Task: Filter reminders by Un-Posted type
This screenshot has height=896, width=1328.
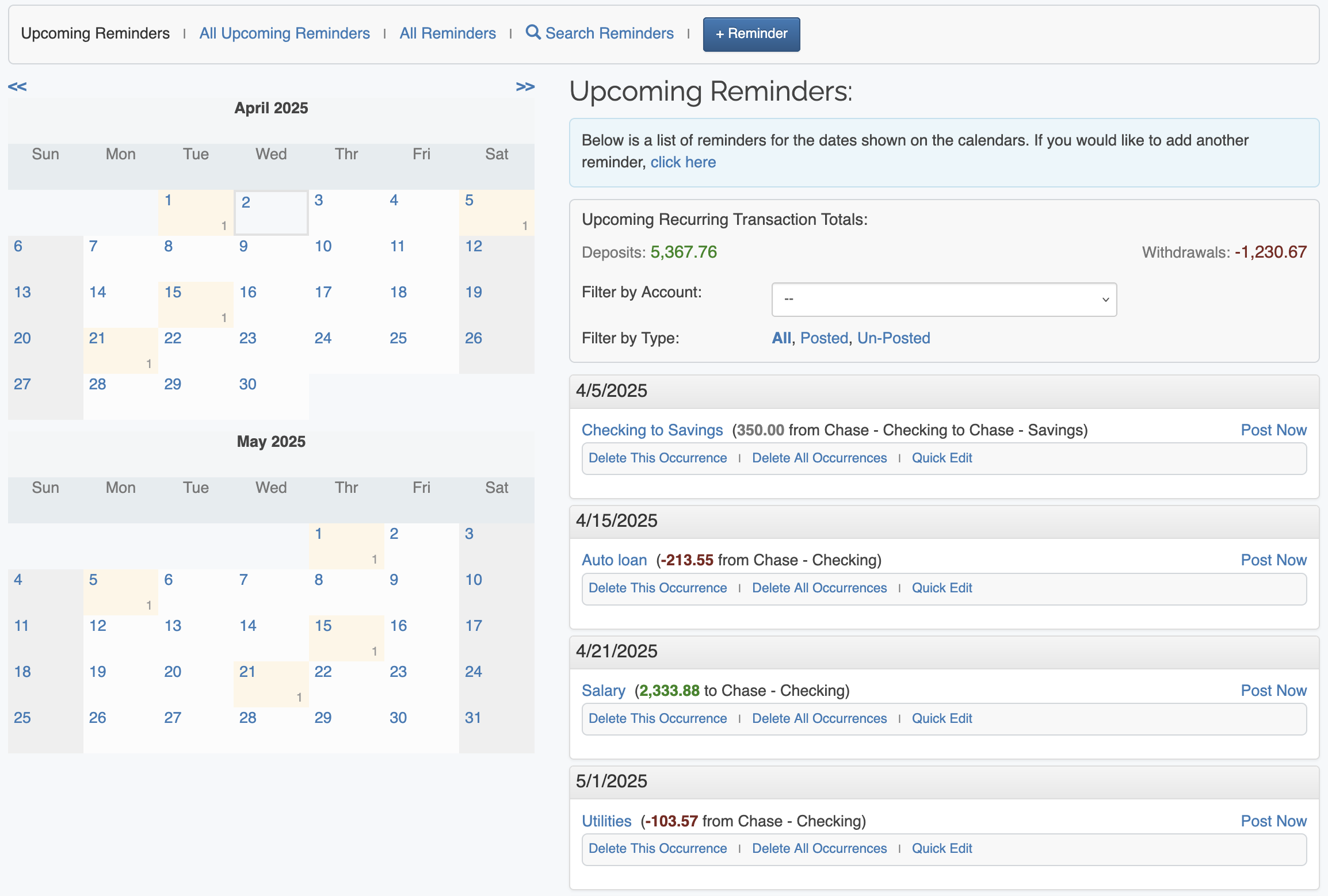Action: (894, 338)
